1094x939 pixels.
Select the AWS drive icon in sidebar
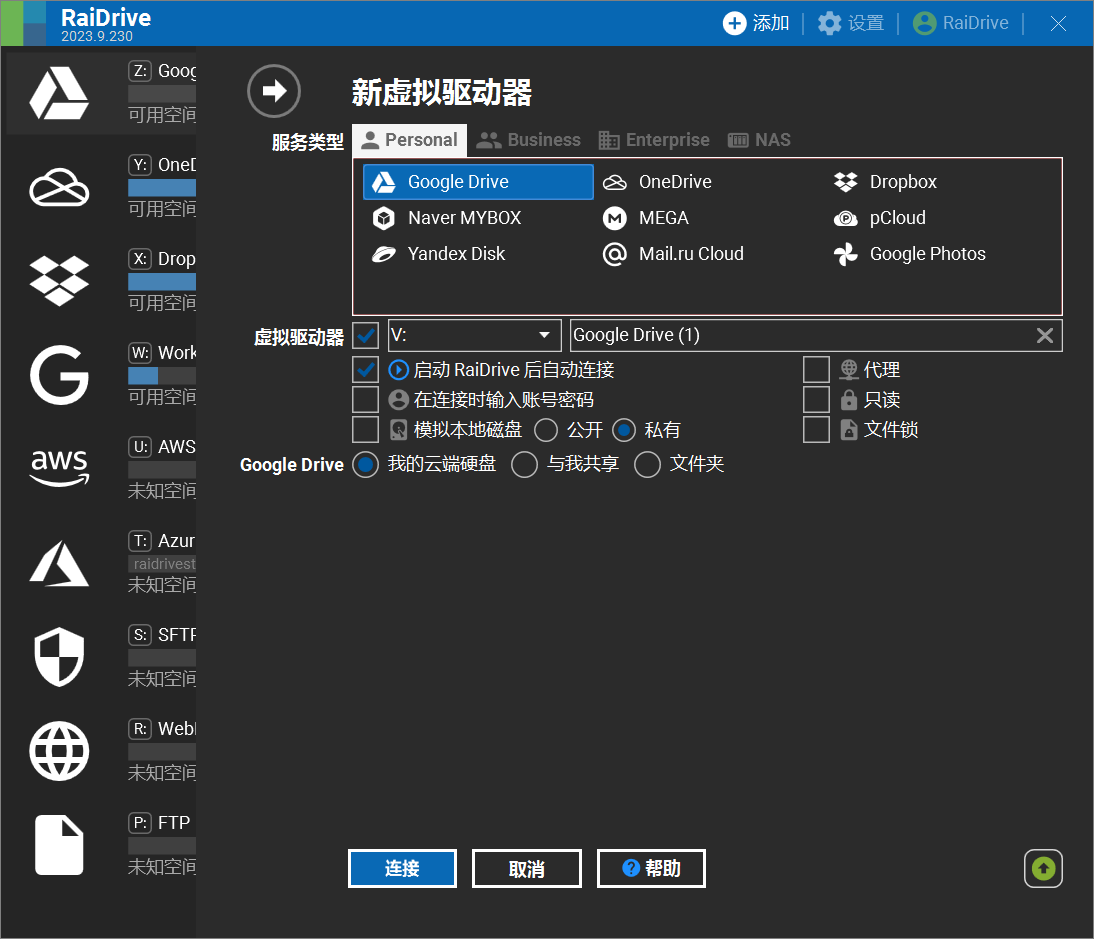59,467
